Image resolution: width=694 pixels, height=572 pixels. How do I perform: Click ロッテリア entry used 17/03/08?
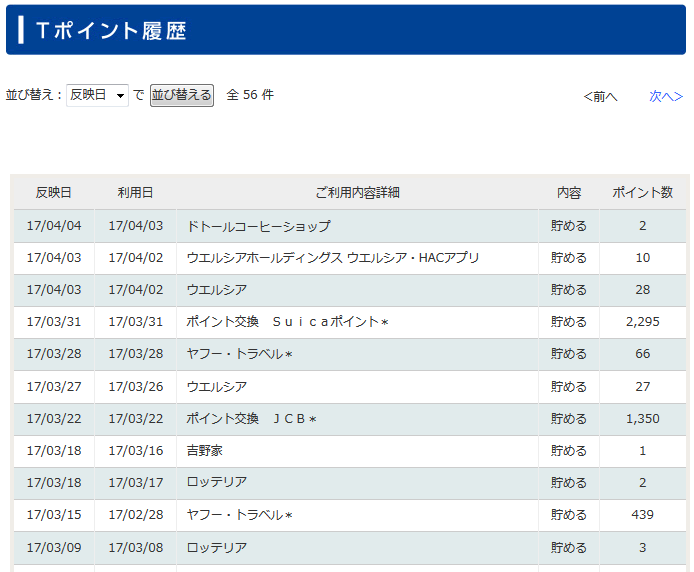tap(217, 548)
